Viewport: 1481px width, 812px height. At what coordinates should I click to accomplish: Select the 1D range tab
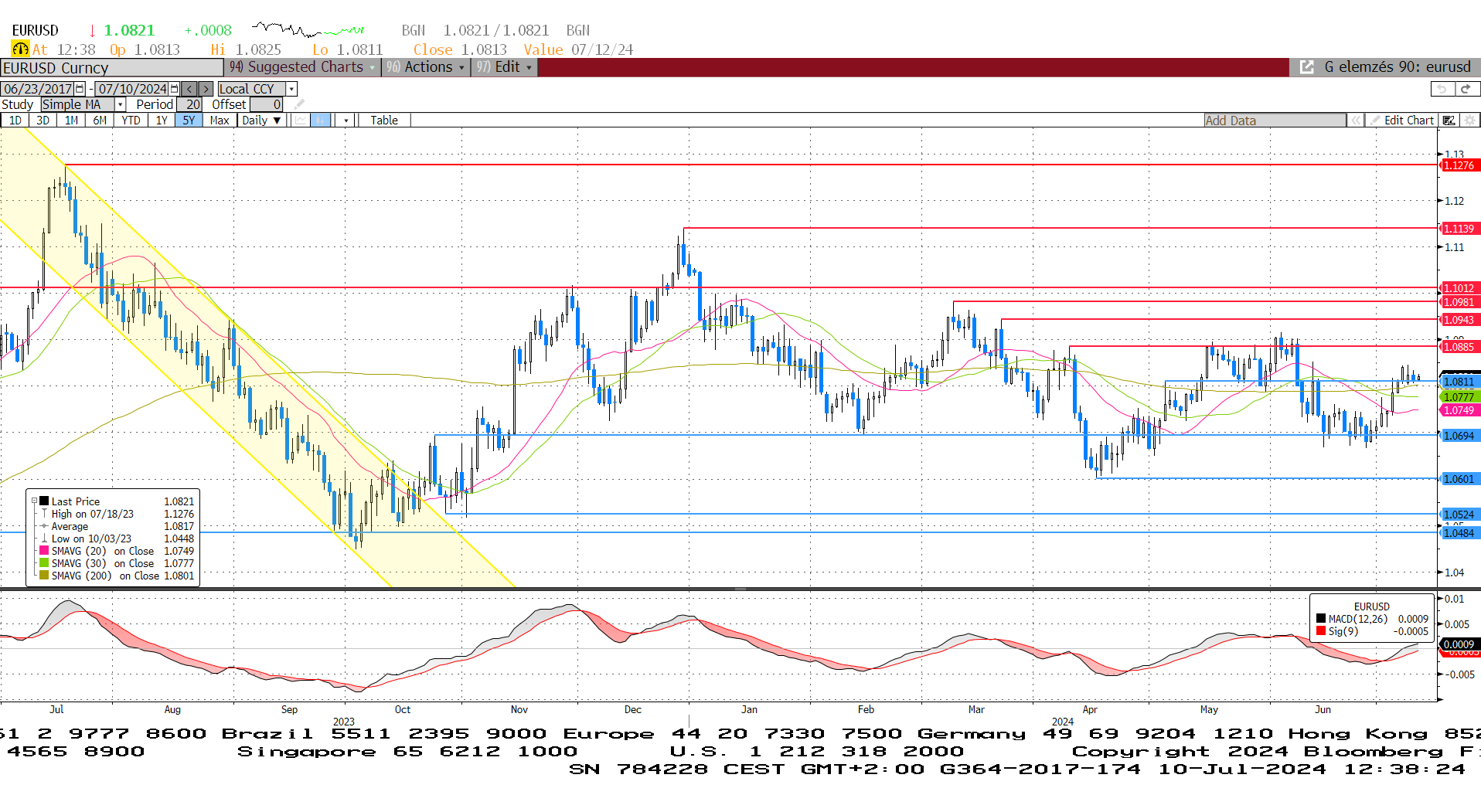[x=15, y=120]
